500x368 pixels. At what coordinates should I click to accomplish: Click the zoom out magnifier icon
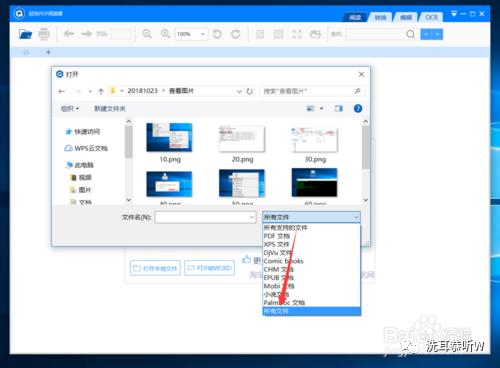pyautogui.click(x=147, y=34)
